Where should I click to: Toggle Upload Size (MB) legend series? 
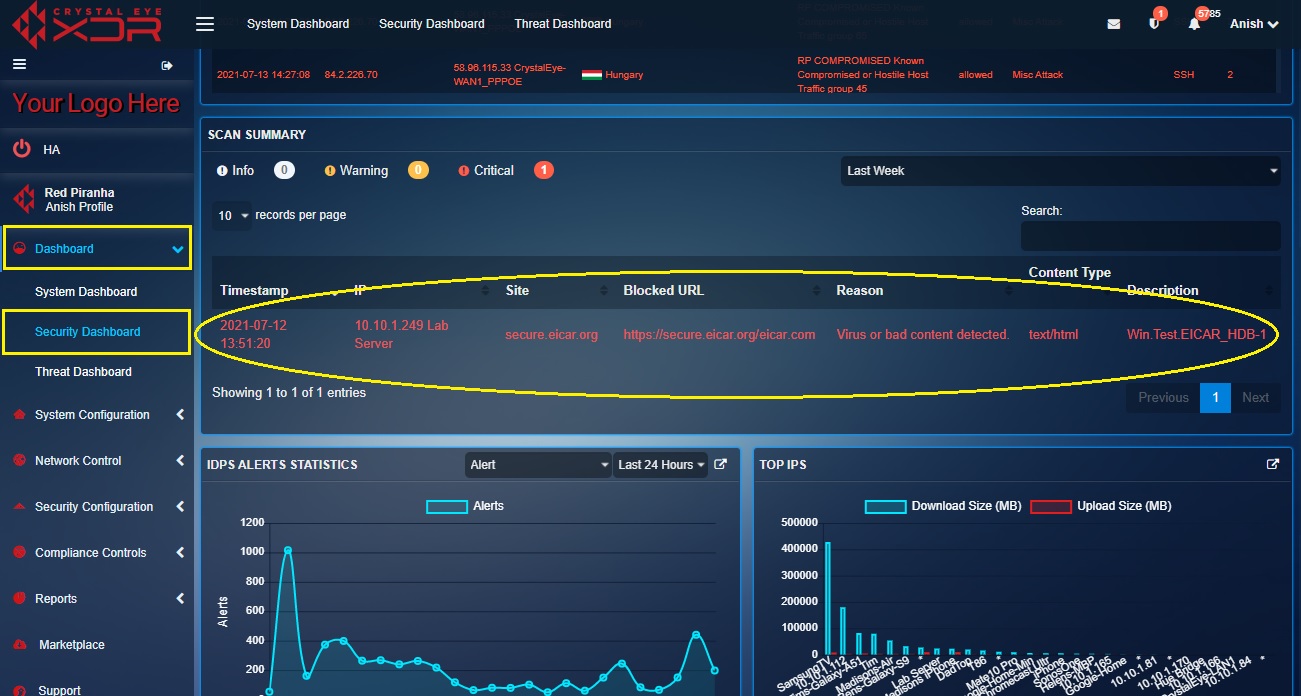pos(1101,506)
